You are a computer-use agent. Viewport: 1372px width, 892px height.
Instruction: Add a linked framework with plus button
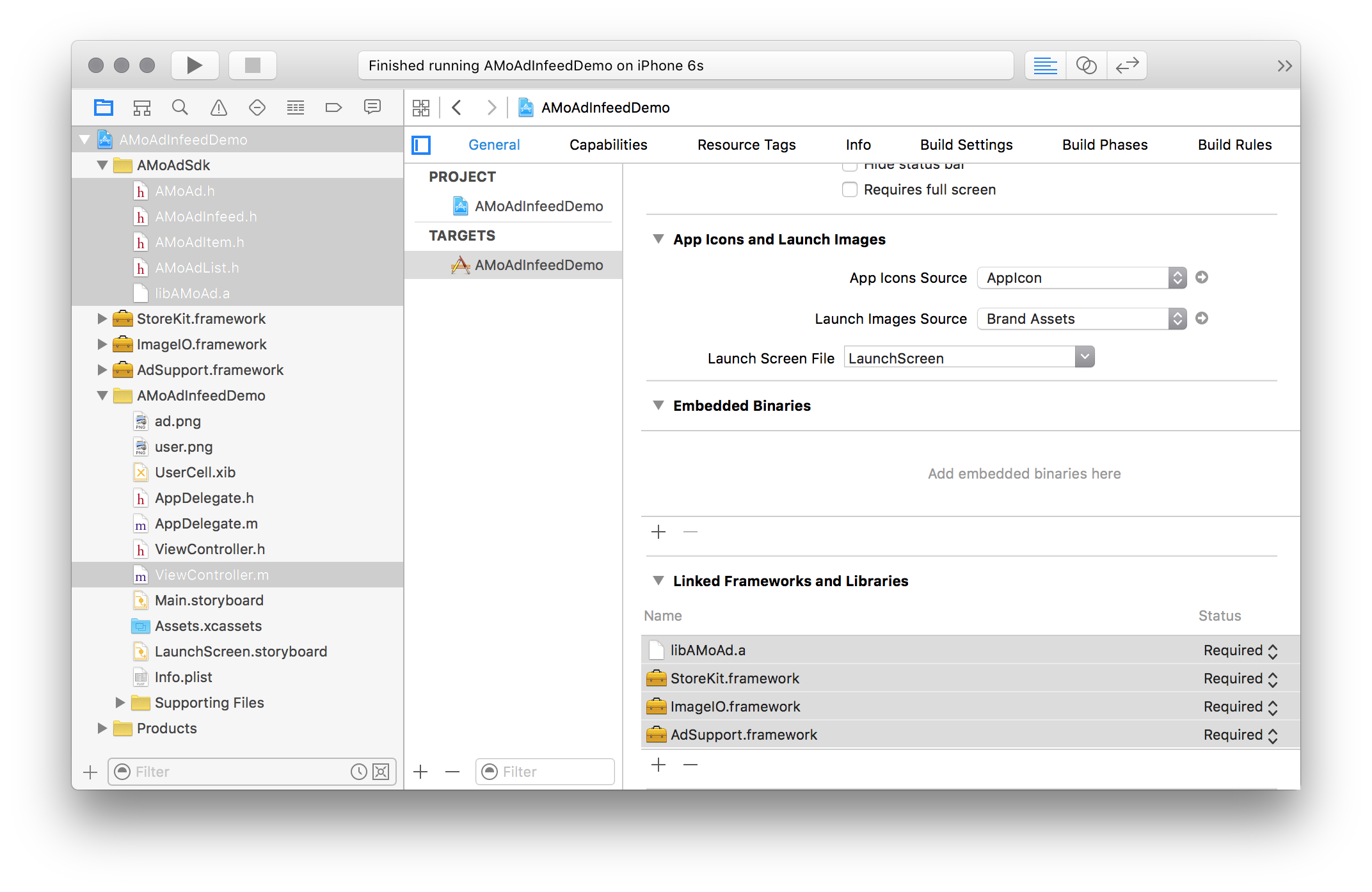pyautogui.click(x=658, y=765)
